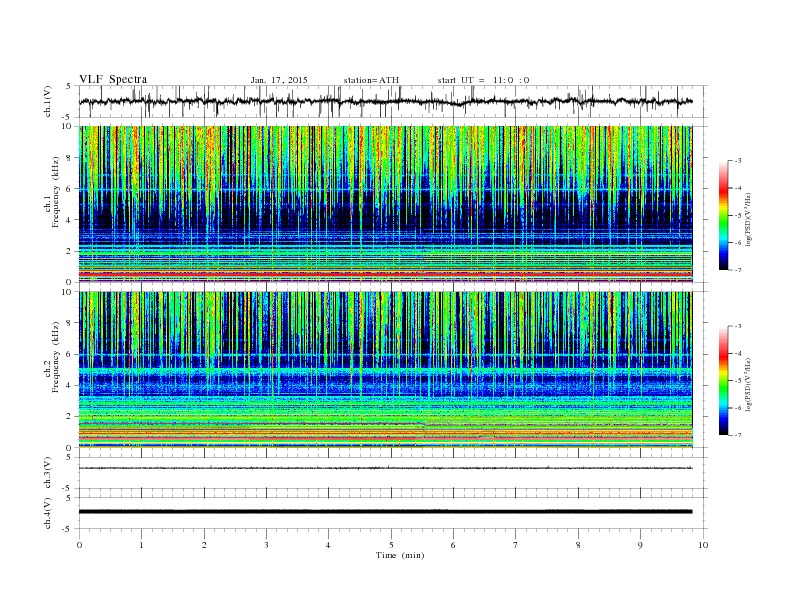Click the "Time (min)" axis title
This screenshot has width=792, height=612.
(400, 555)
